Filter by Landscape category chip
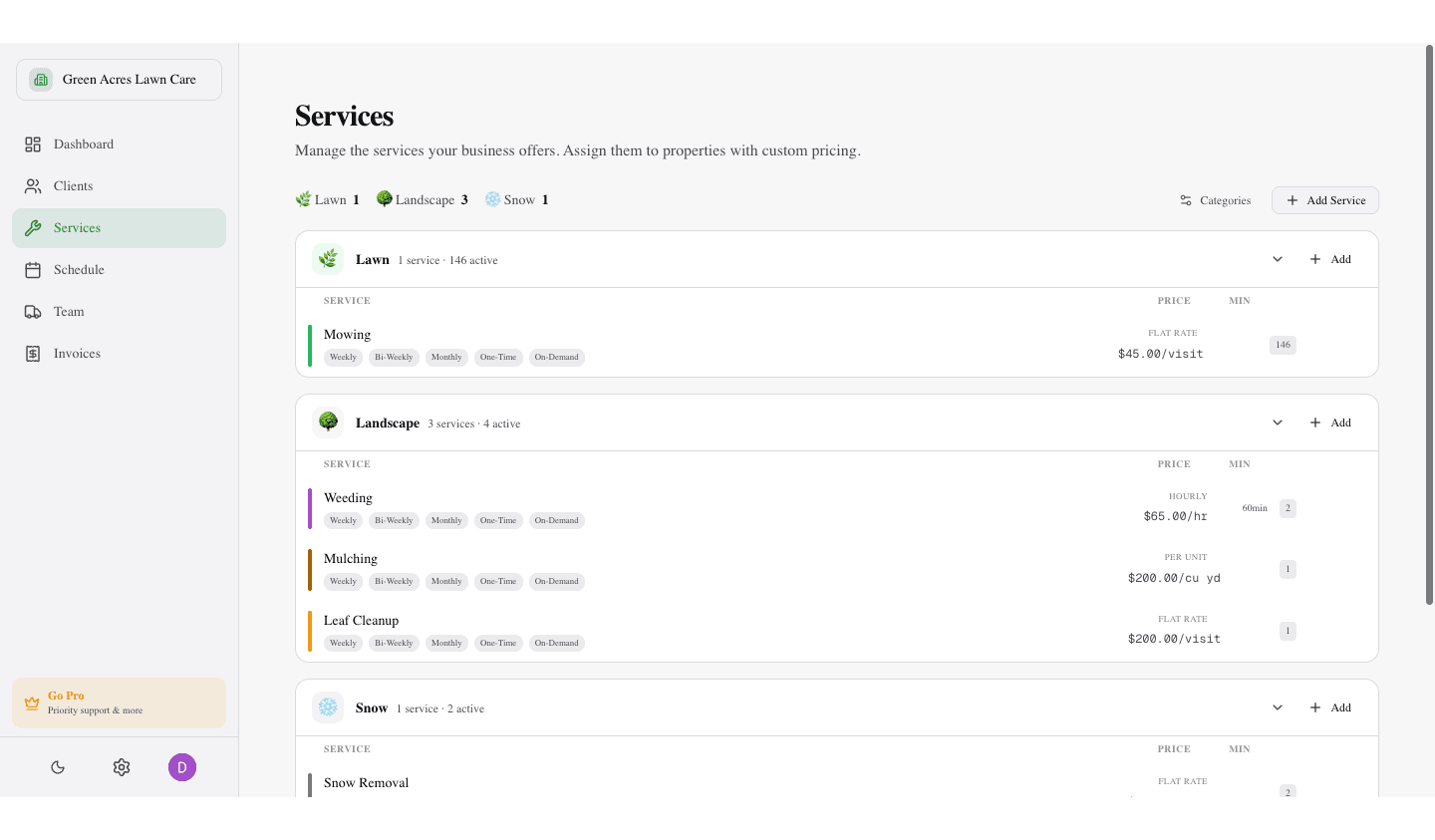The height and width of the screenshot is (840, 1435). (423, 200)
